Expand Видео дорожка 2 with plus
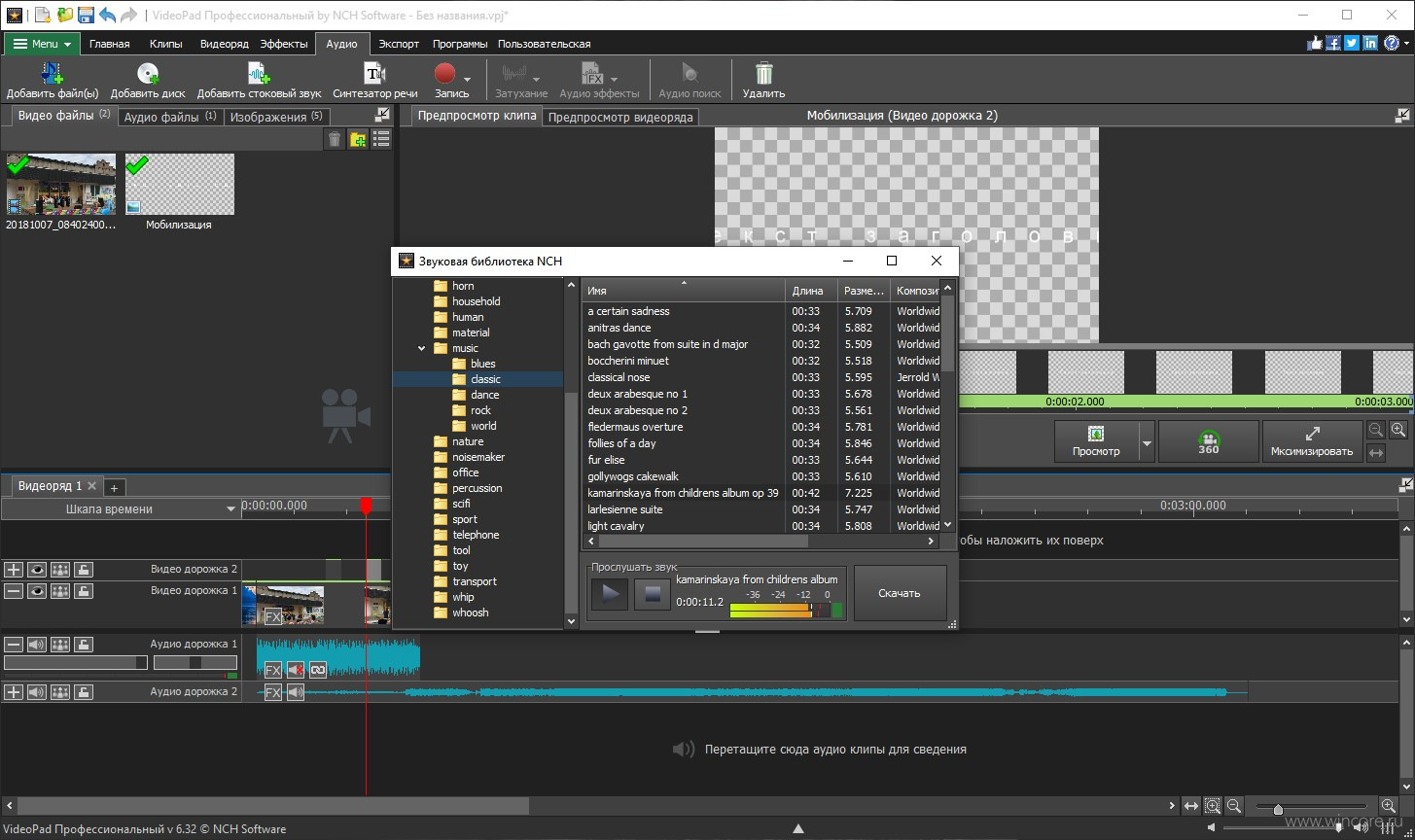Viewport: 1415px width, 840px height. tap(14, 569)
